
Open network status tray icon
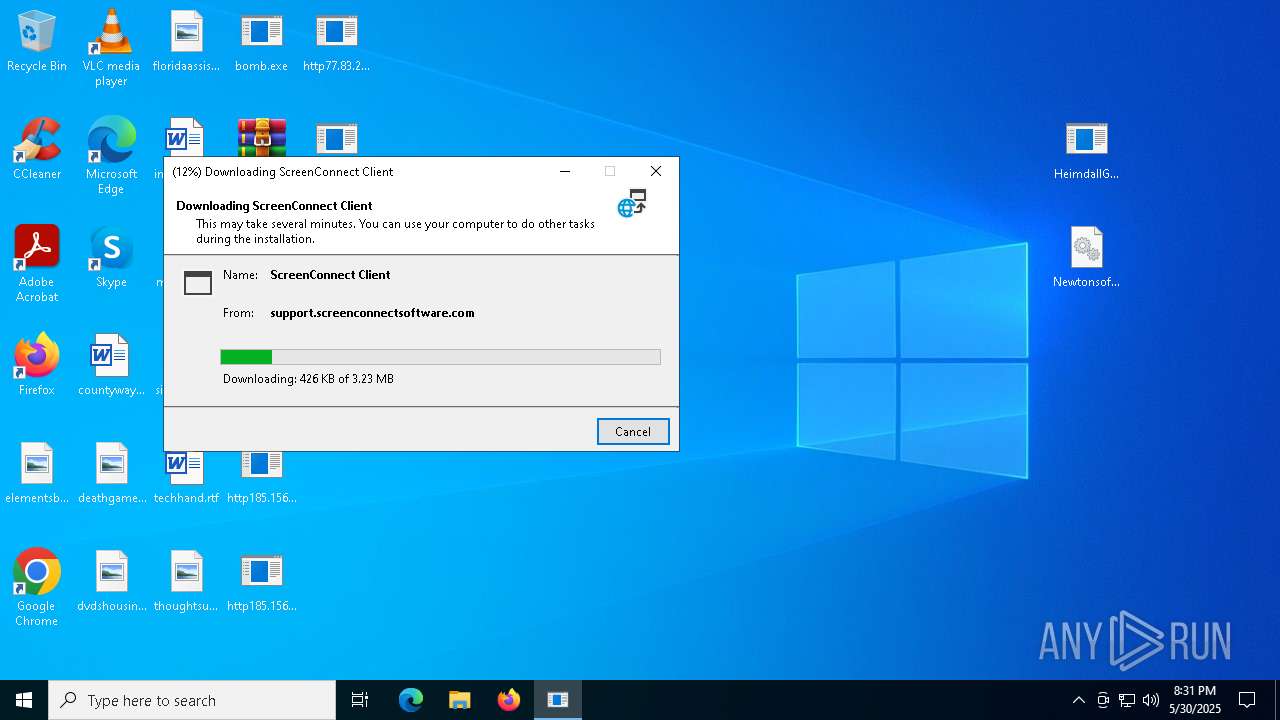tap(1127, 700)
